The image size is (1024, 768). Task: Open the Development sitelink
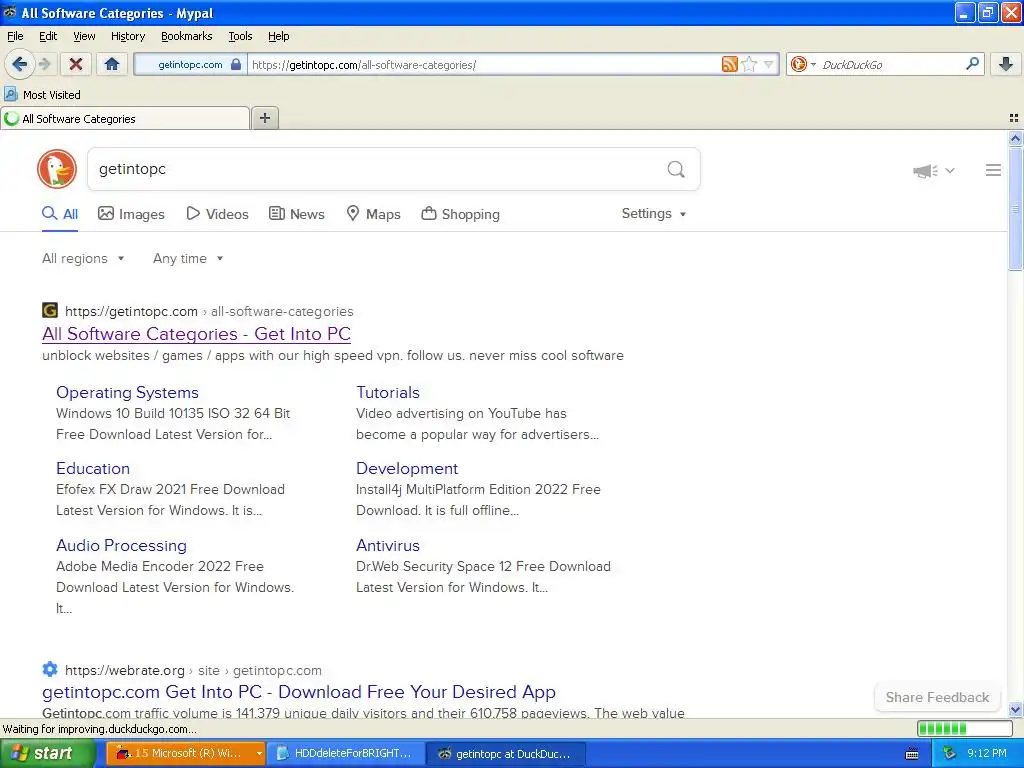pos(407,468)
